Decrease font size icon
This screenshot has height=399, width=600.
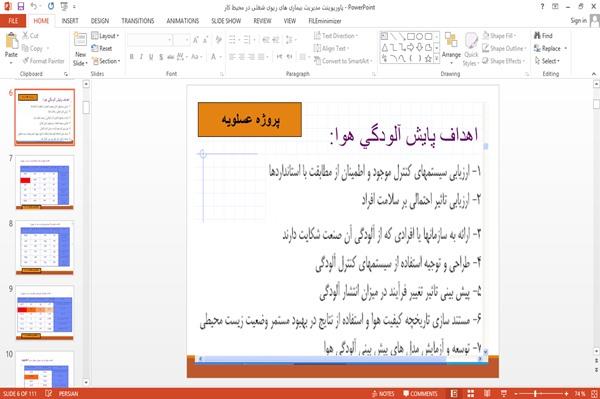click(205, 40)
